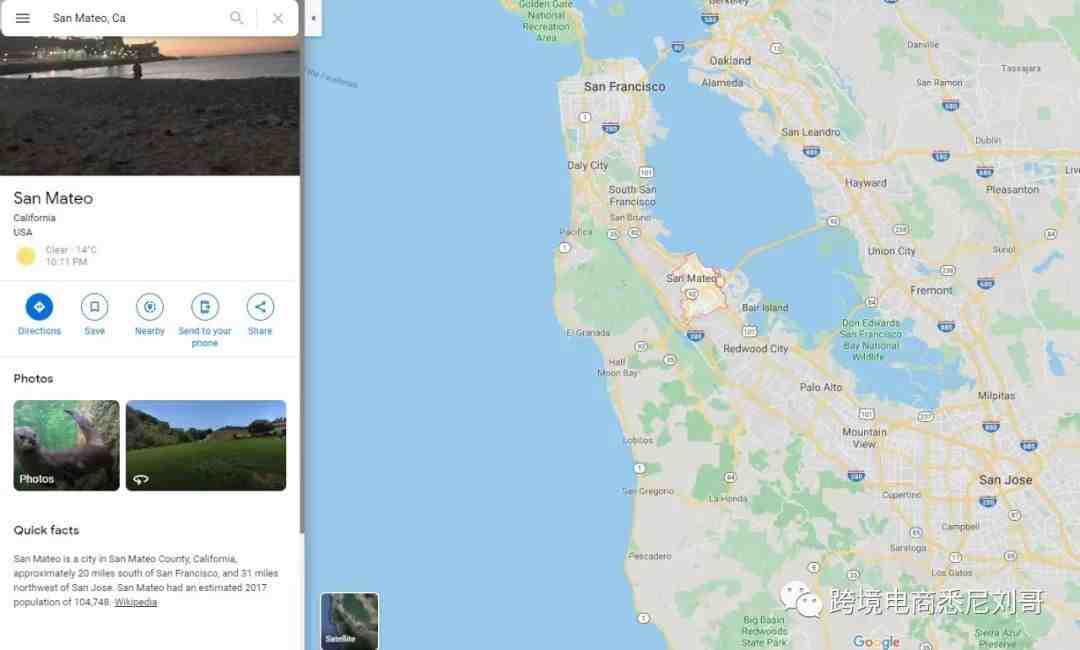Click inside the San Mateo search field
The width and height of the screenshot is (1080, 650).
[137, 18]
